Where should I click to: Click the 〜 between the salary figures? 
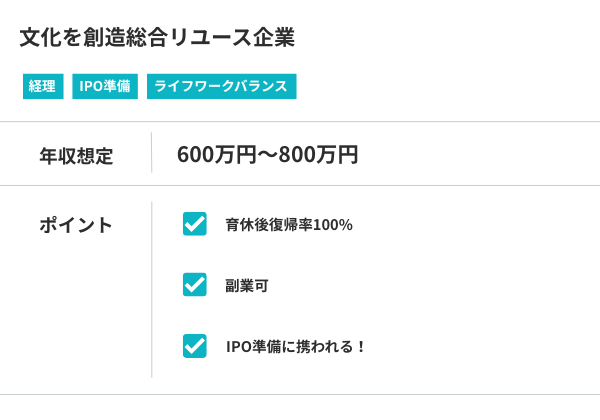tap(267, 155)
